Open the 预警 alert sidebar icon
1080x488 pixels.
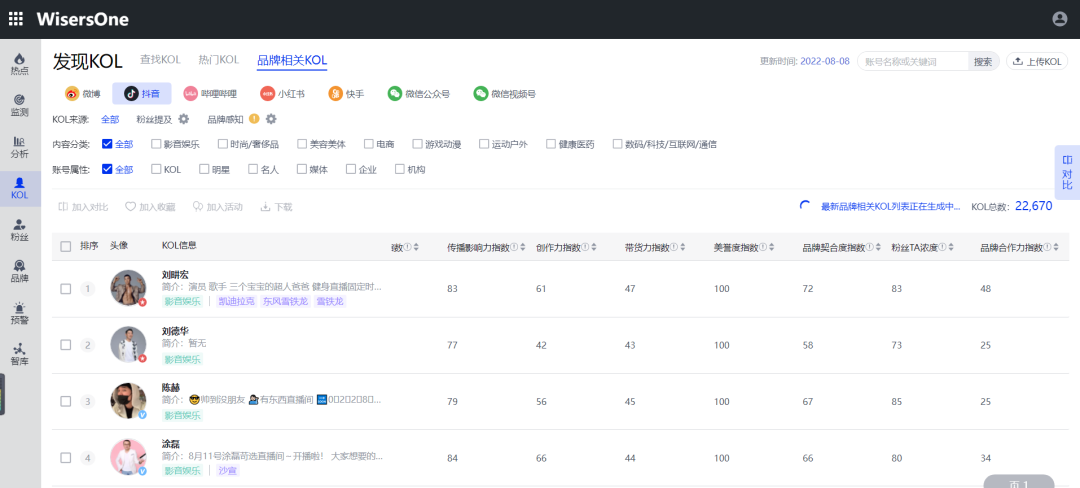tap(20, 313)
